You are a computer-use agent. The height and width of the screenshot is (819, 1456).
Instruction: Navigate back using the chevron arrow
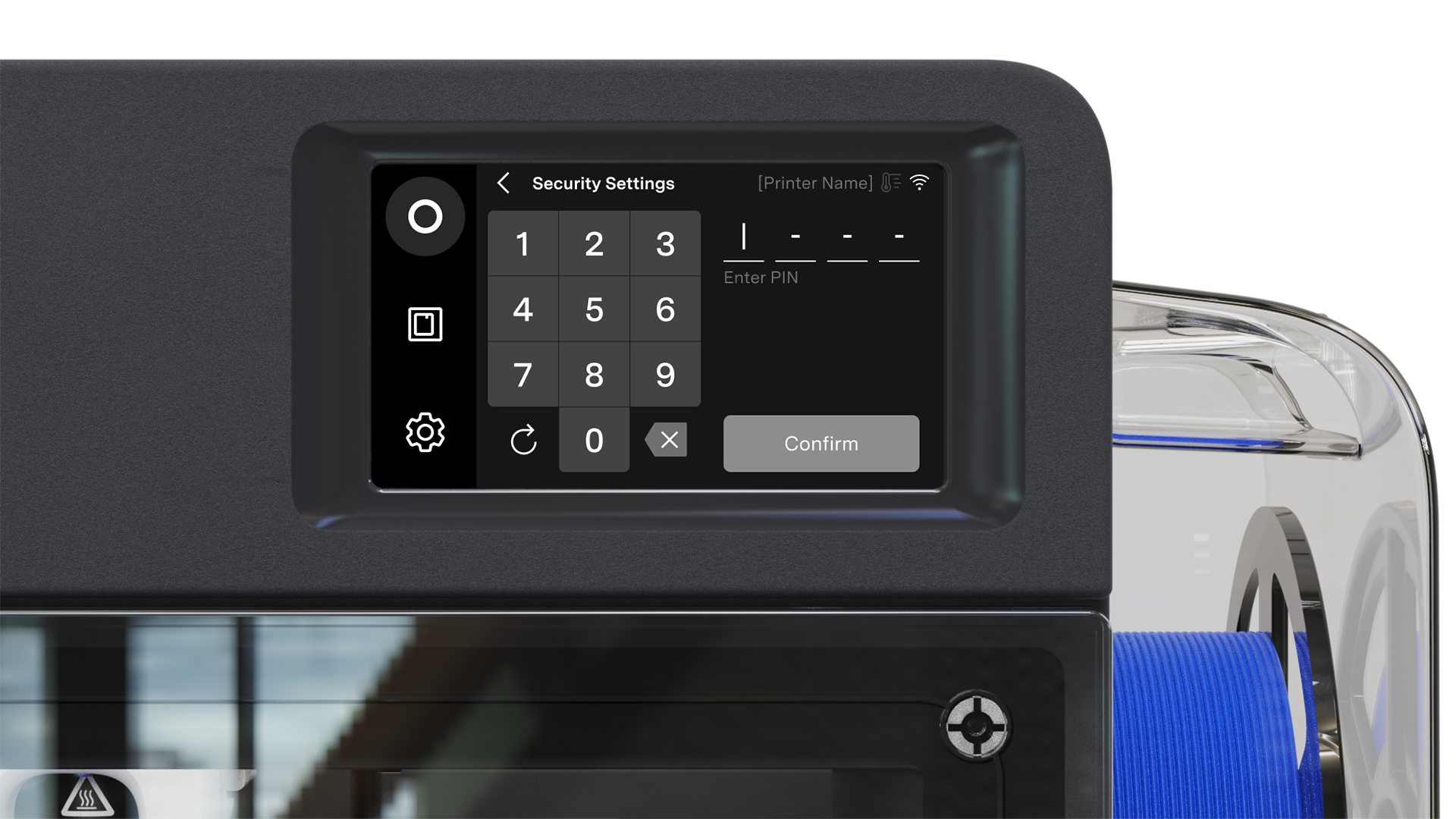point(505,183)
